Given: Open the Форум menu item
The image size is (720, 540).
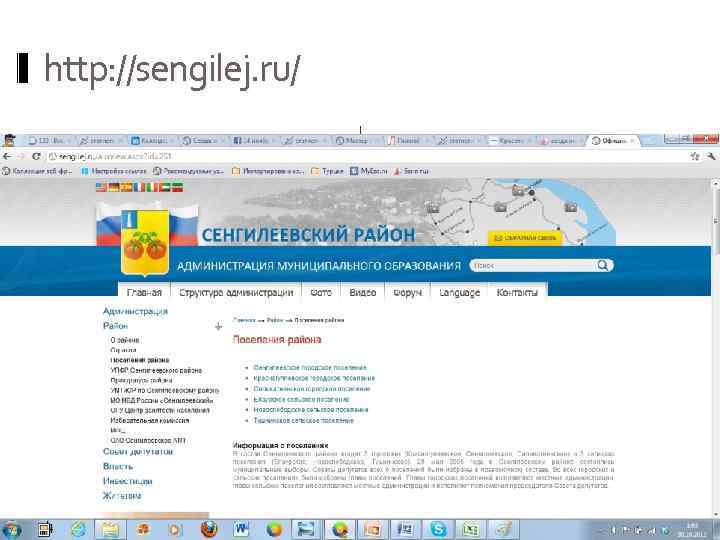Looking at the screenshot, I should tap(407, 292).
